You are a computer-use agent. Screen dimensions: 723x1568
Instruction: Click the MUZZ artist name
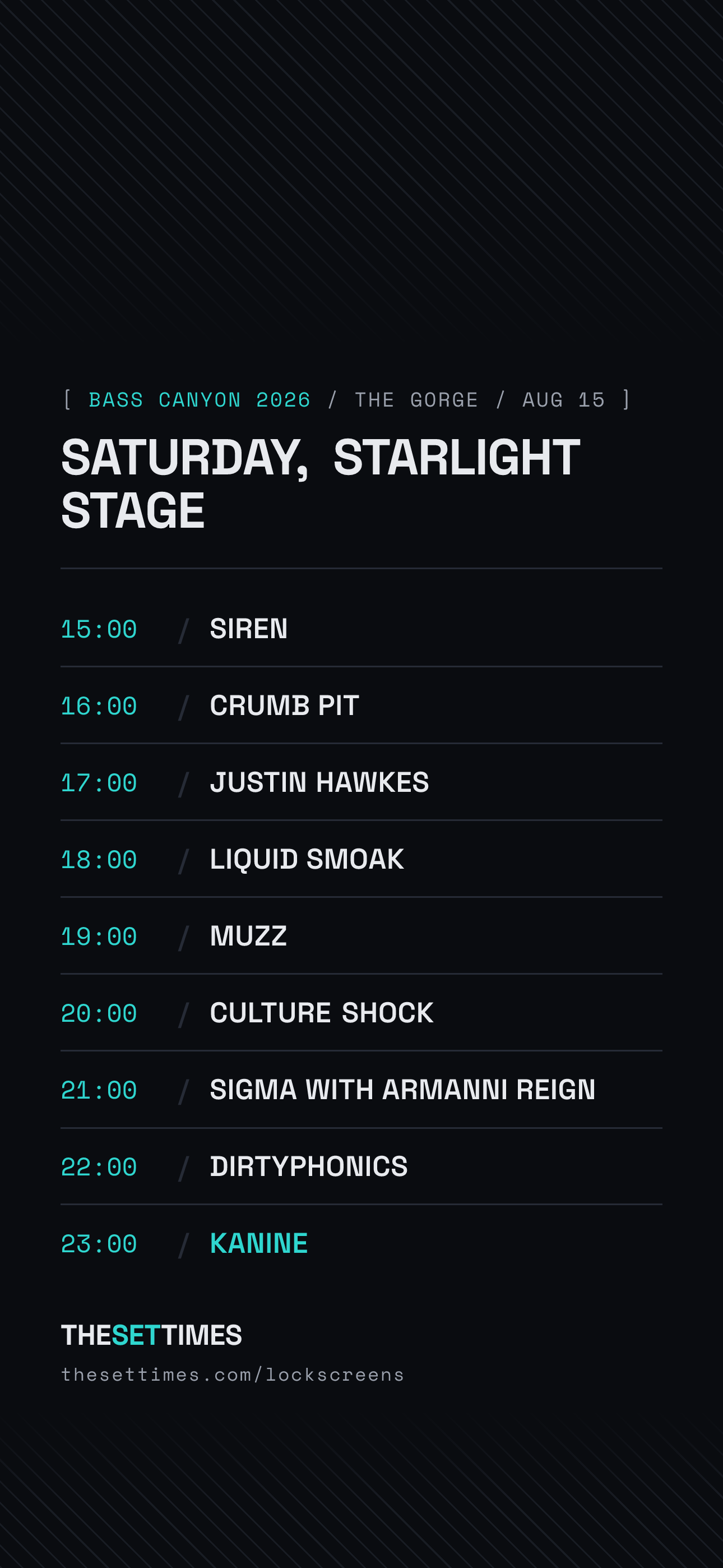(248, 936)
